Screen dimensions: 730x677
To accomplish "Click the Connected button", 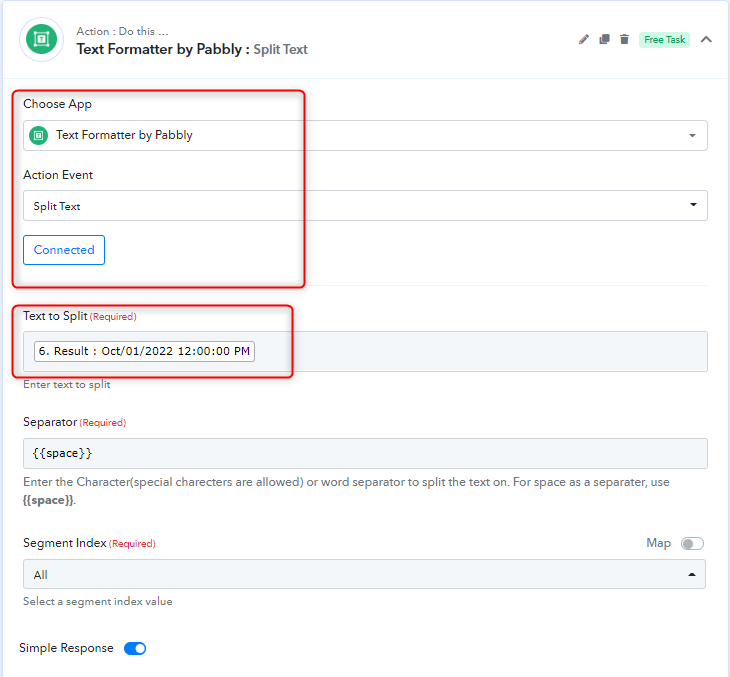I will click(x=64, y=250).
